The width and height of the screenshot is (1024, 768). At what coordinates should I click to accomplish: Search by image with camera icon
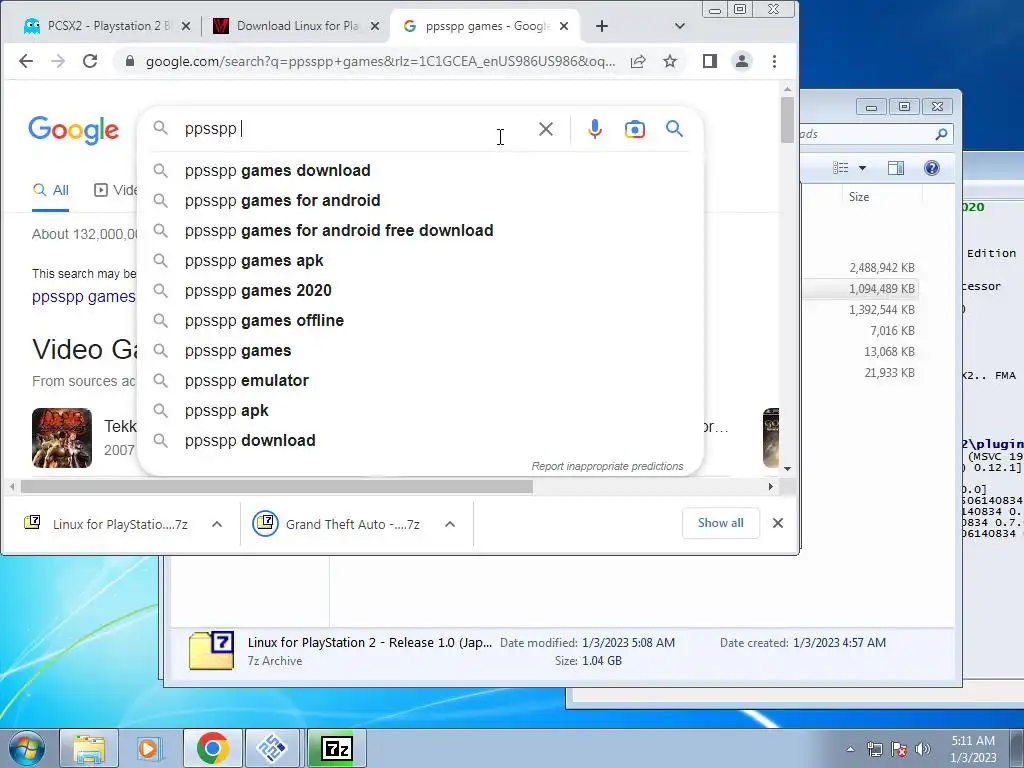635,129
